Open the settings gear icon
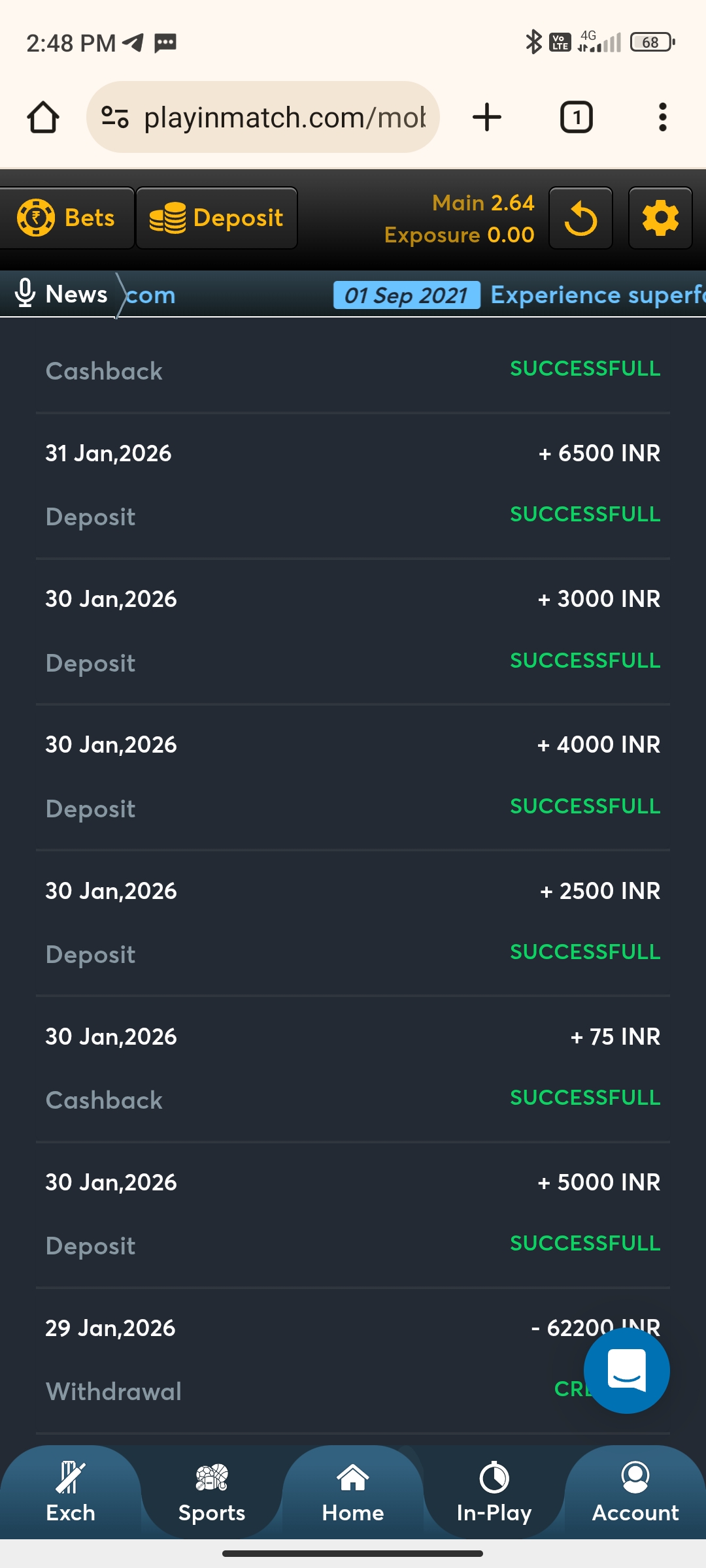 click(x=660, y=218)
